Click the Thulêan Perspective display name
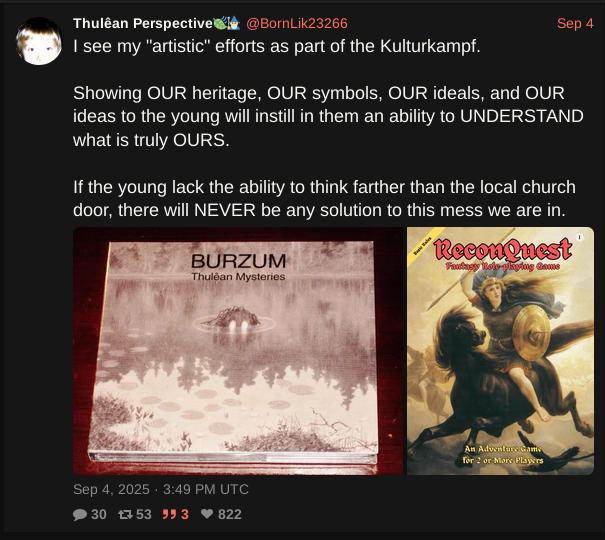The width and height of the screenshot is (605, 540). tap(143, 24)
